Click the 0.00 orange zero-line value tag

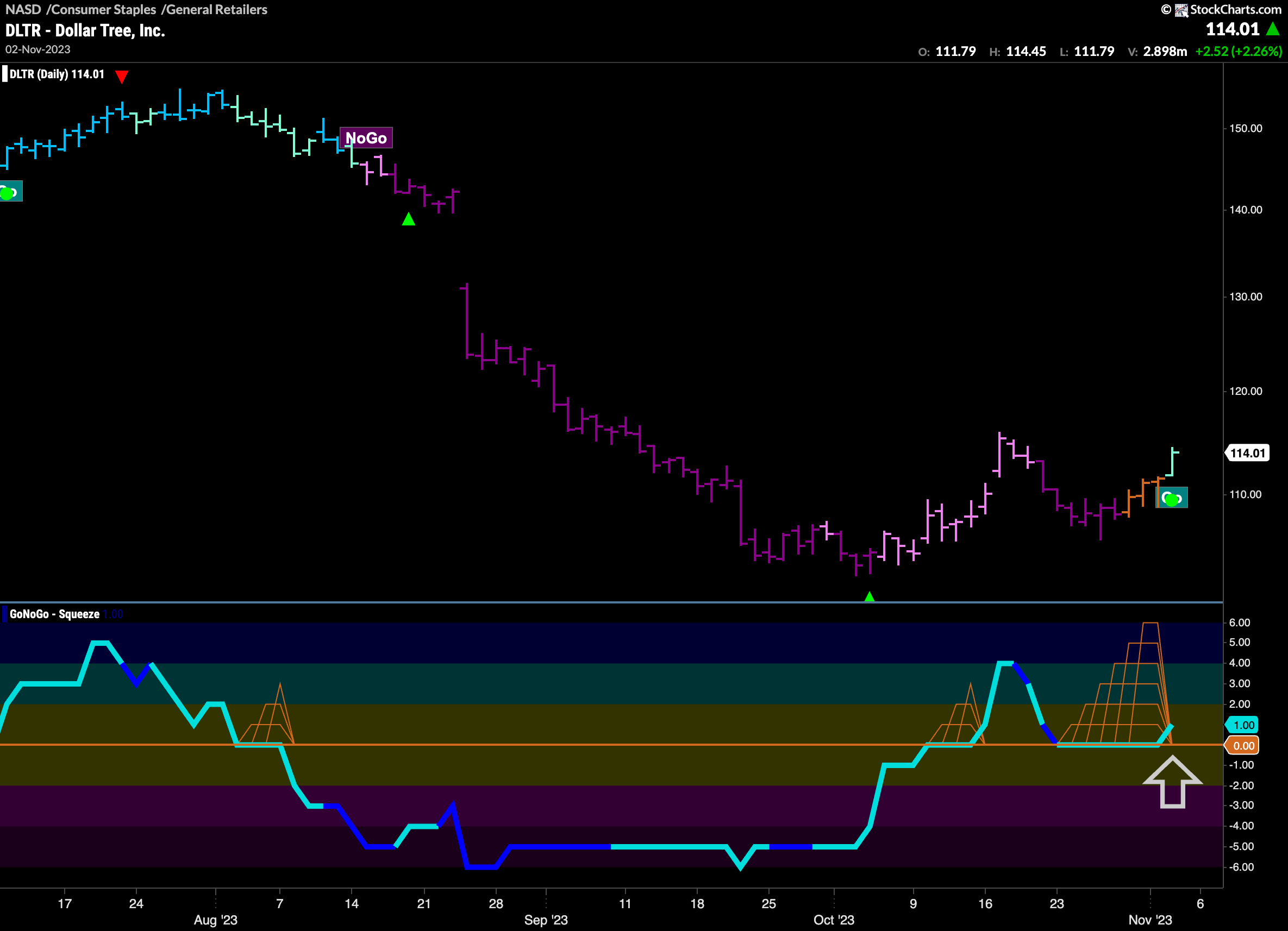1242,745
